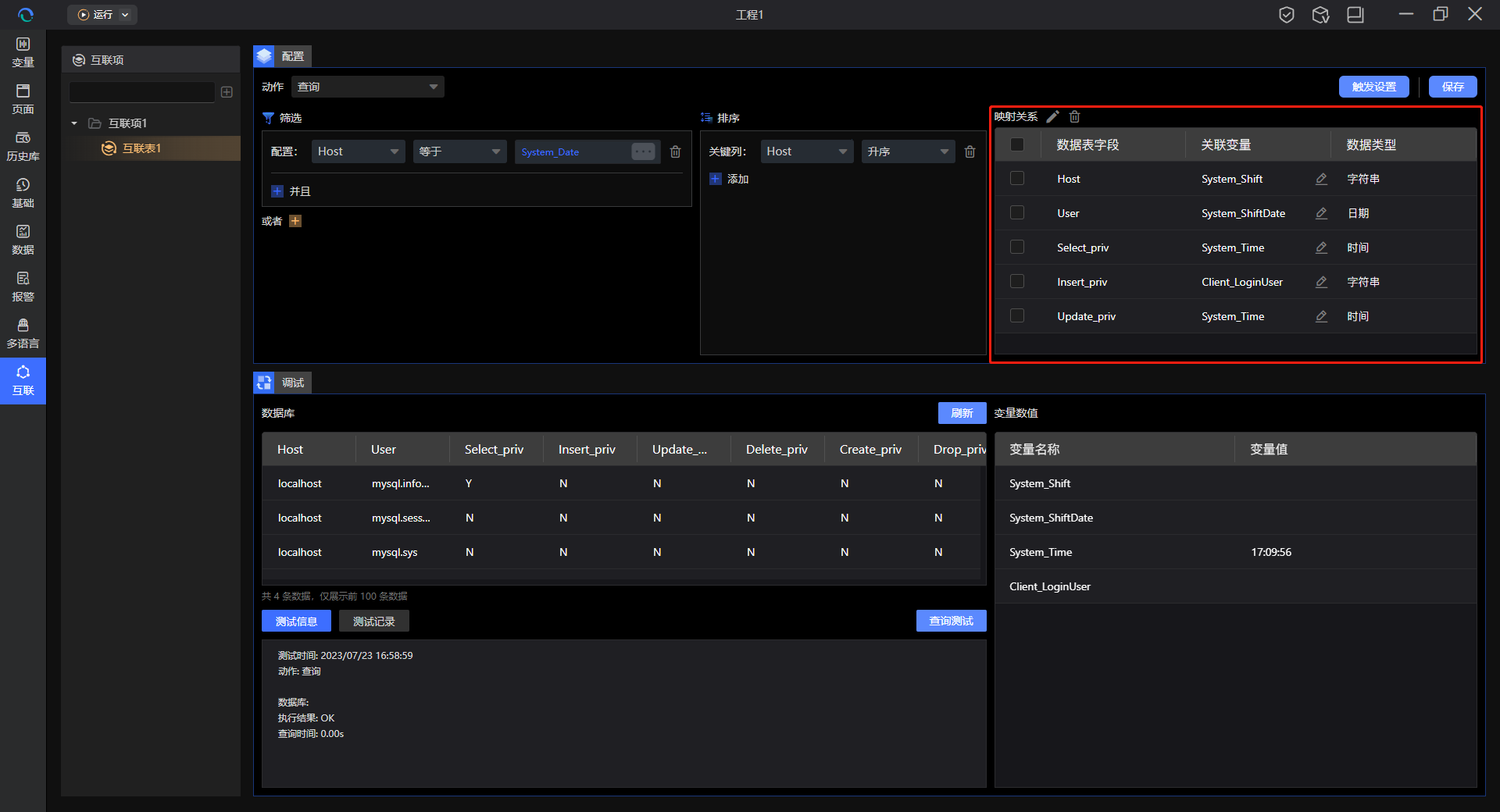Click the 互联项 panel header
1500x812 pixels.
click(151, 60)
